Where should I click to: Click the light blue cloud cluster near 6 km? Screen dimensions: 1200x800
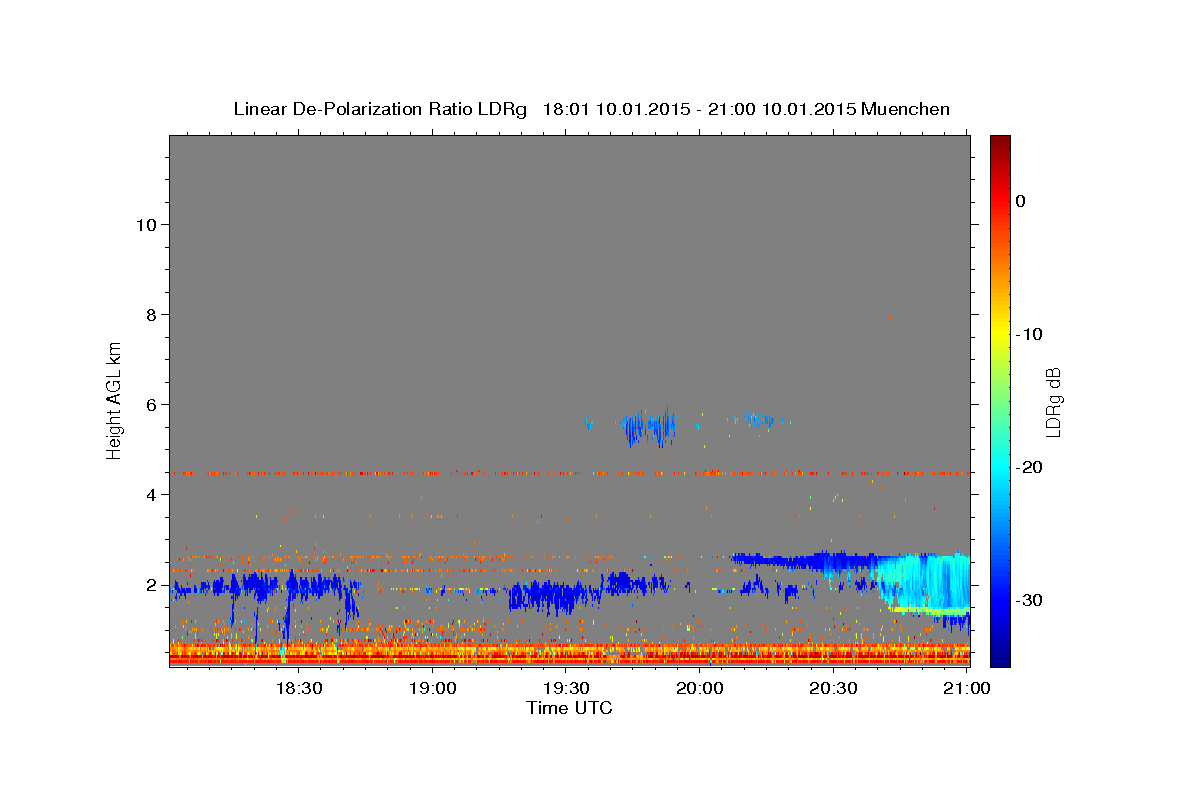[x=650, y=428]
